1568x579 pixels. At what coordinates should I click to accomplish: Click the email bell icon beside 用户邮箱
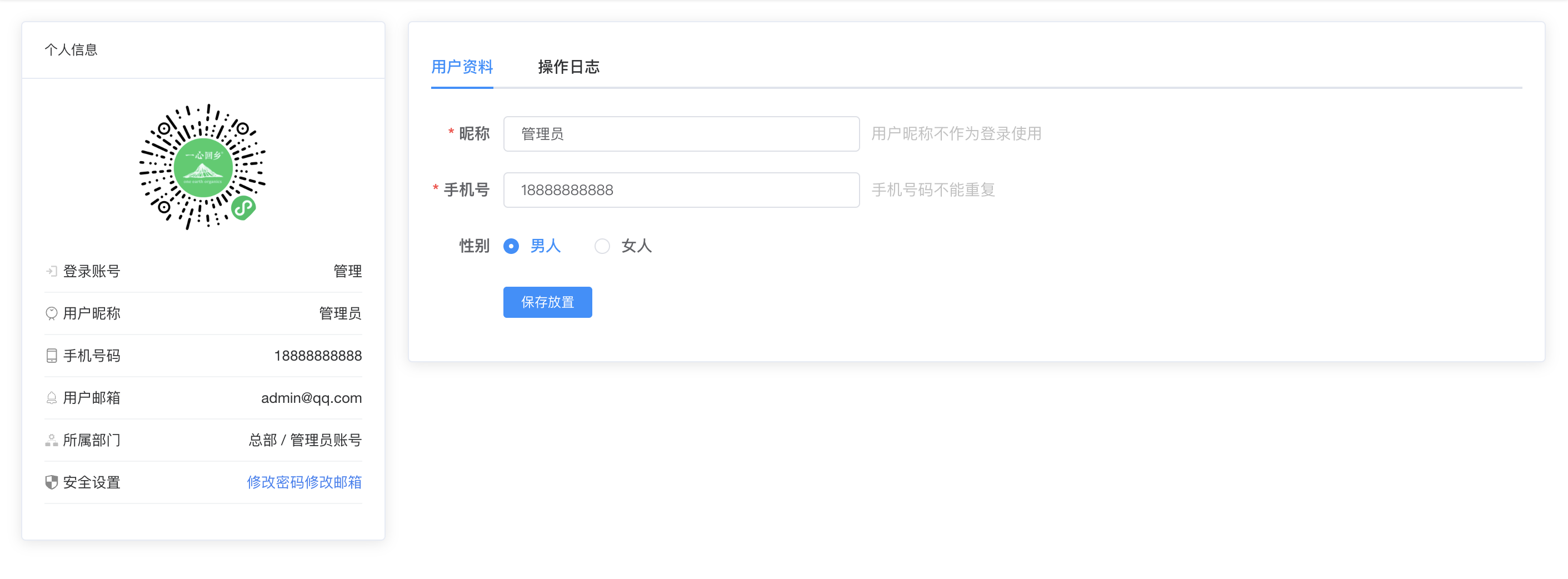tap(51, 397)
